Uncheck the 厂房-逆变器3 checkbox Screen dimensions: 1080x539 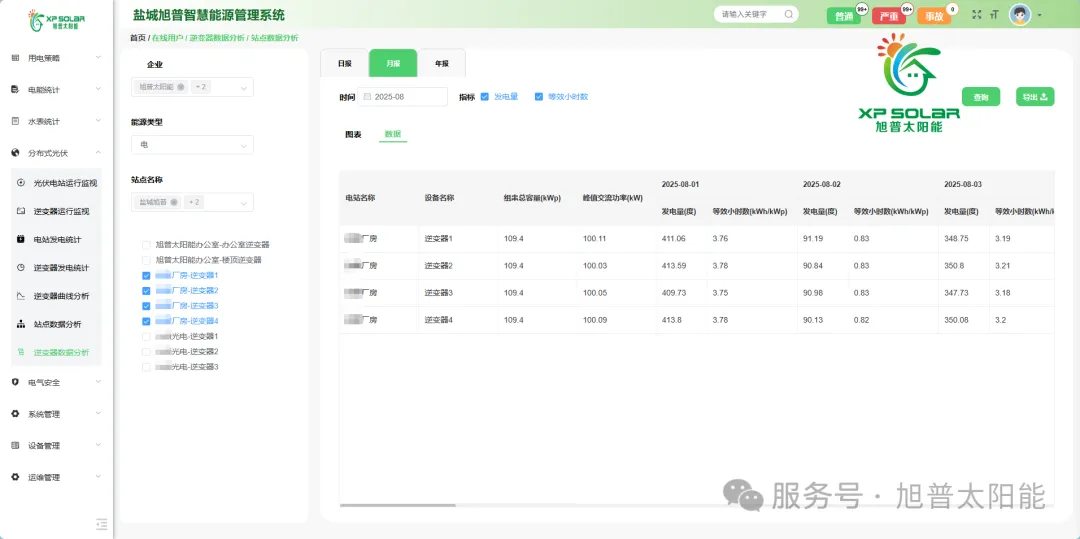click(x=146, y=306)
